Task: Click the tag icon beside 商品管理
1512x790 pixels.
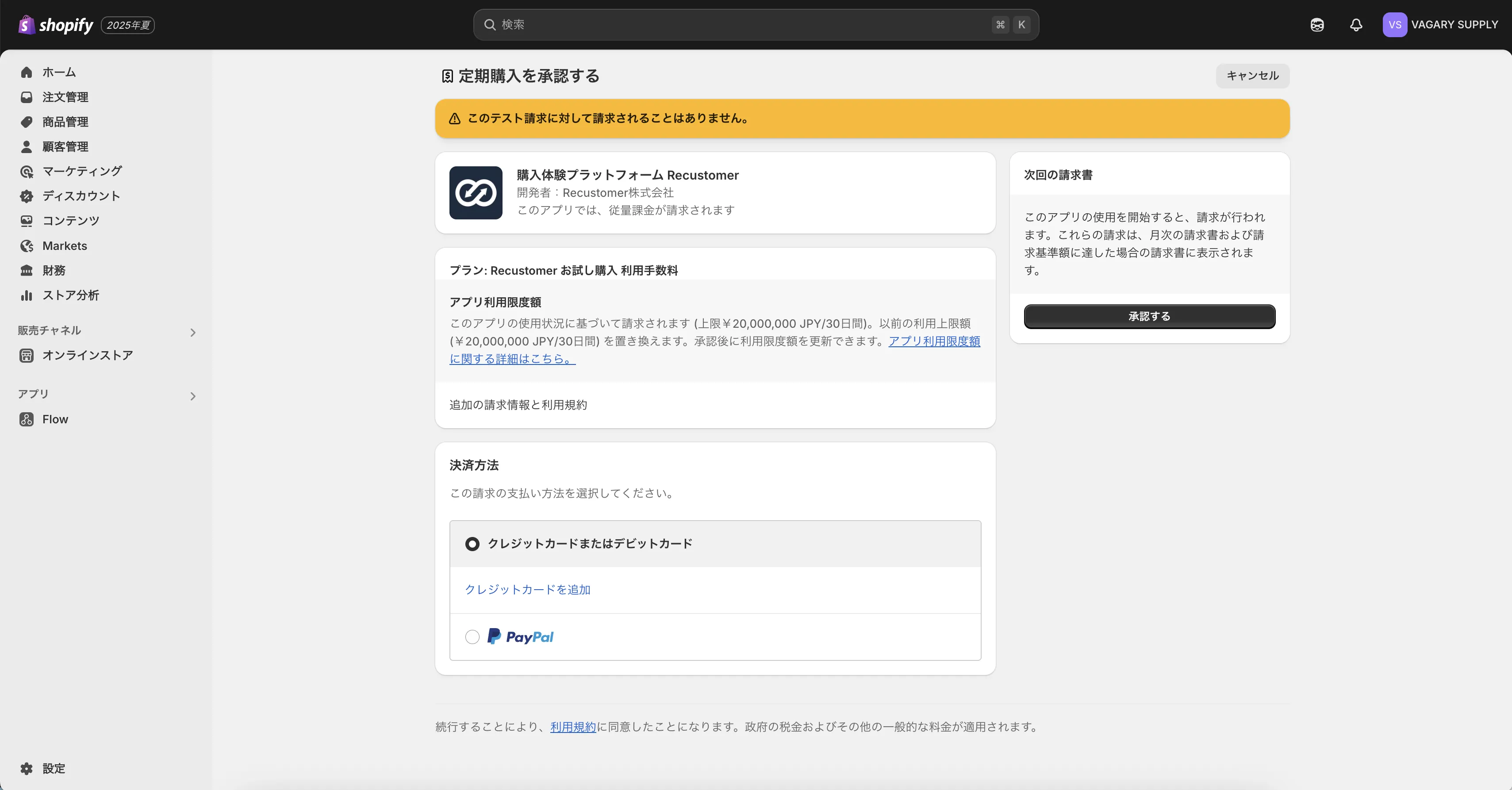Action: [27, 122]
